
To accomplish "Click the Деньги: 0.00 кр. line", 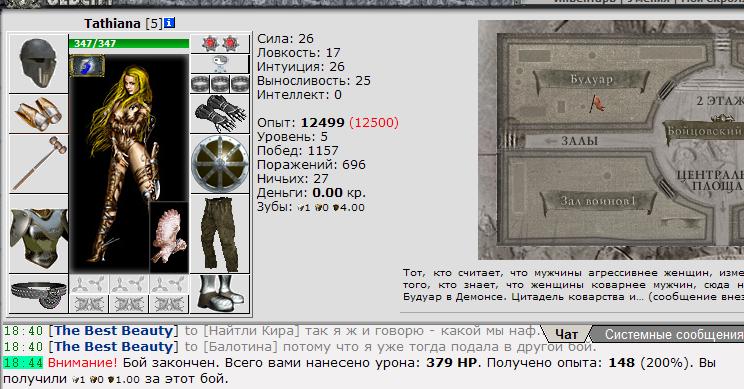I will coord(311,193).
